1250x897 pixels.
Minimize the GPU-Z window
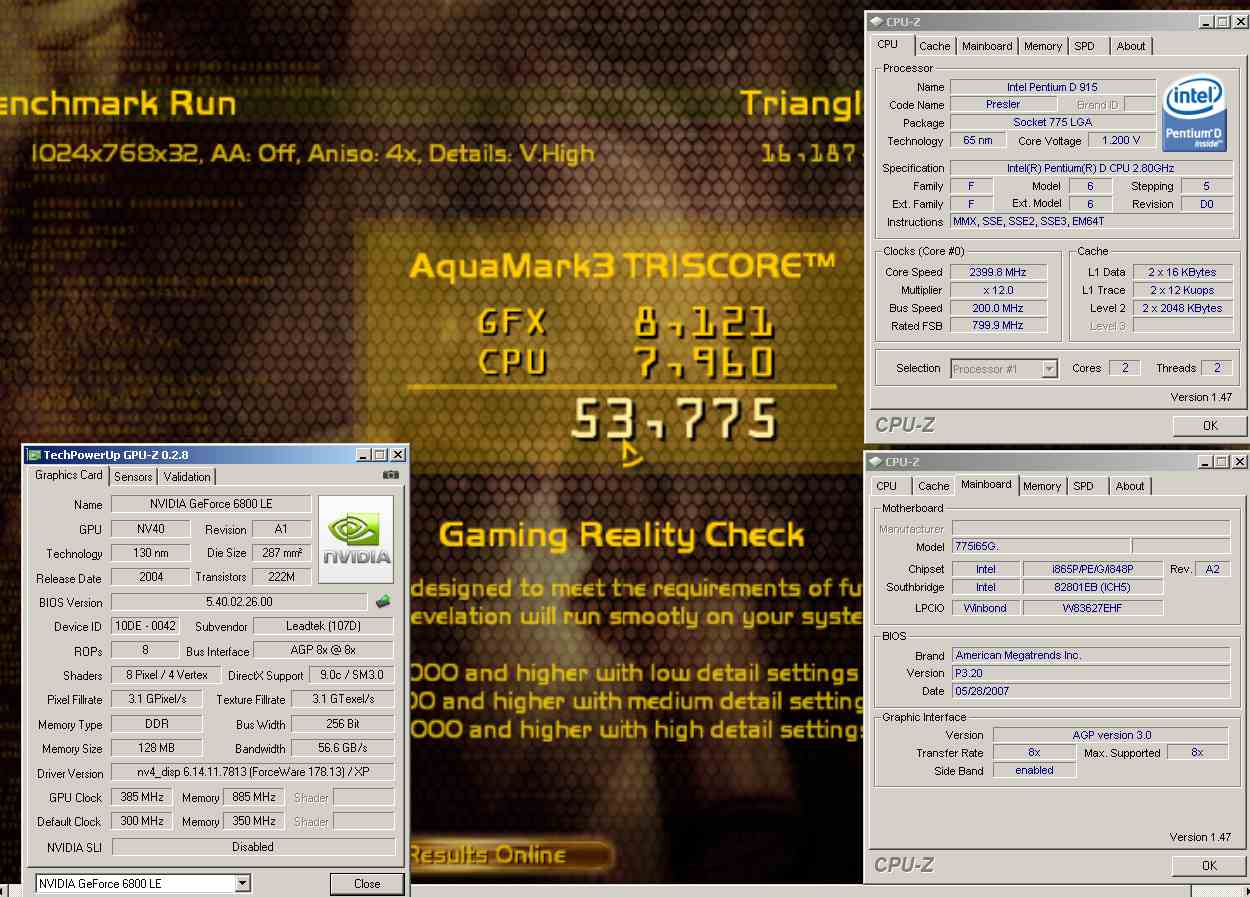pos(365,455)
